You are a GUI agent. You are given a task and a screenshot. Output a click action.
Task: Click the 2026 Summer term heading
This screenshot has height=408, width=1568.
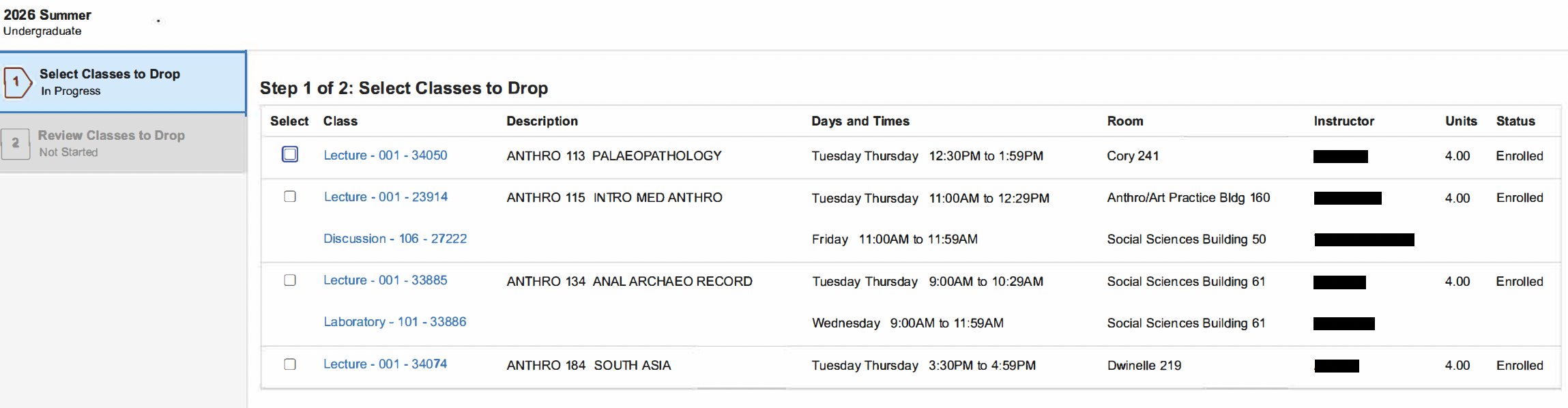(47, 15)
